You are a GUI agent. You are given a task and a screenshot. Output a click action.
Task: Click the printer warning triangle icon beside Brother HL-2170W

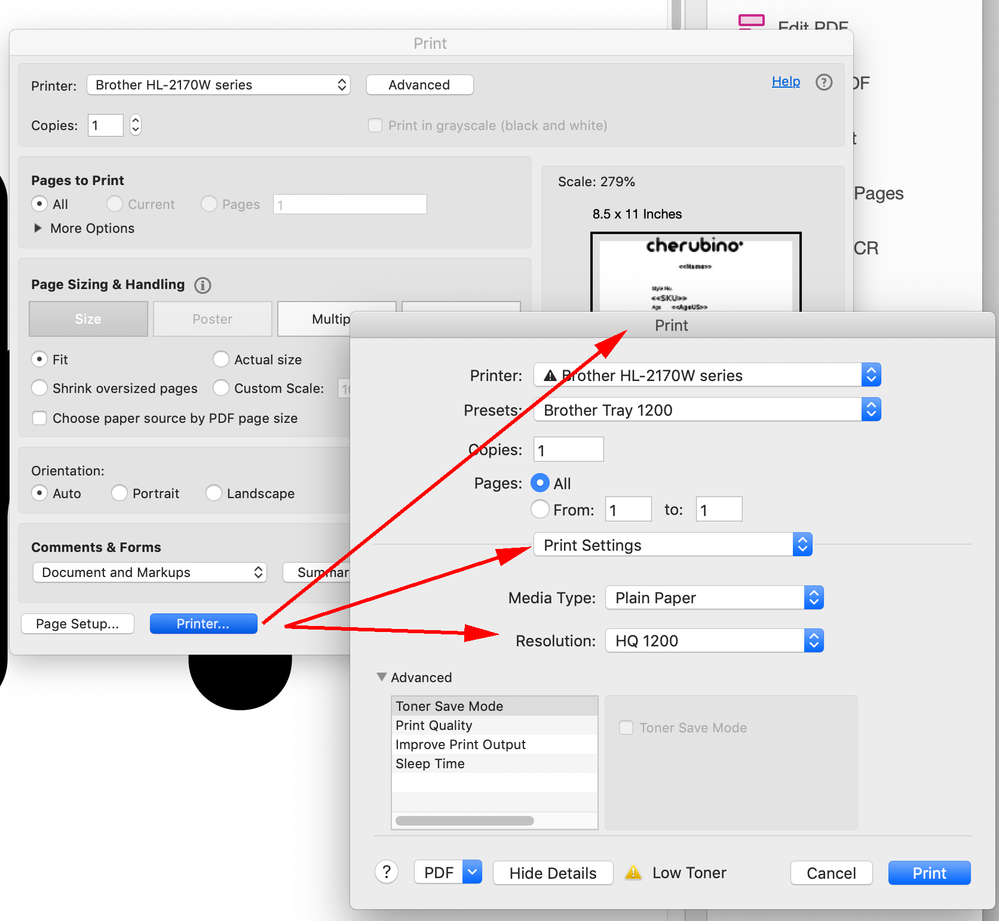click(550, 375)
